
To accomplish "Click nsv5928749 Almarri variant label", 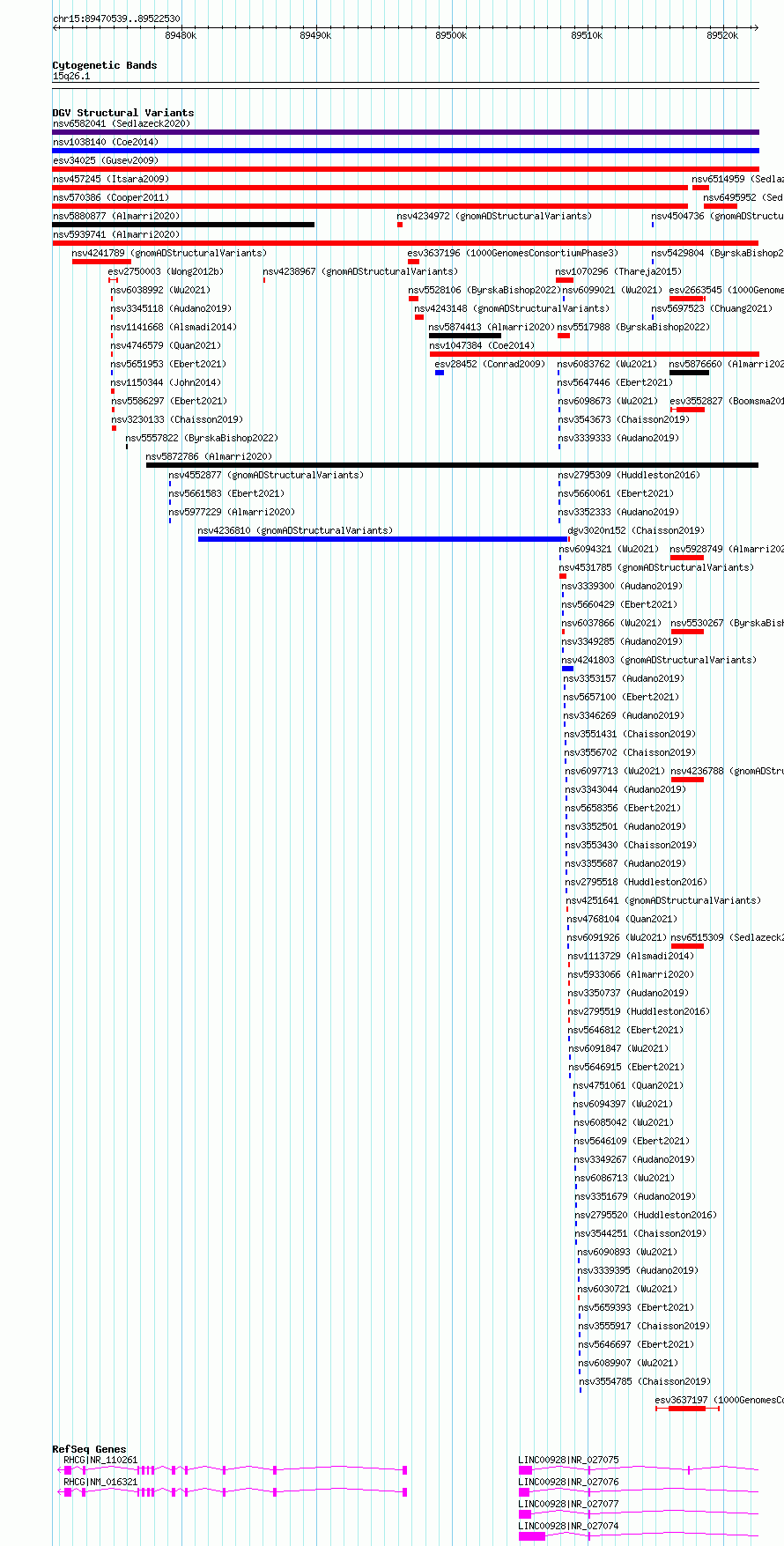I will [727, 549].
